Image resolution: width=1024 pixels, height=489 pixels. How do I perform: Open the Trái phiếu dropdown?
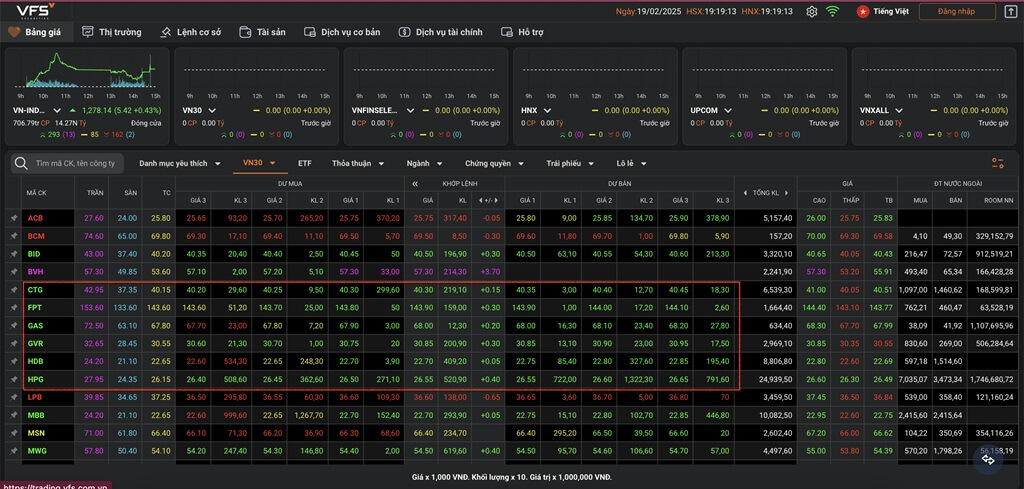pos(570,163)
